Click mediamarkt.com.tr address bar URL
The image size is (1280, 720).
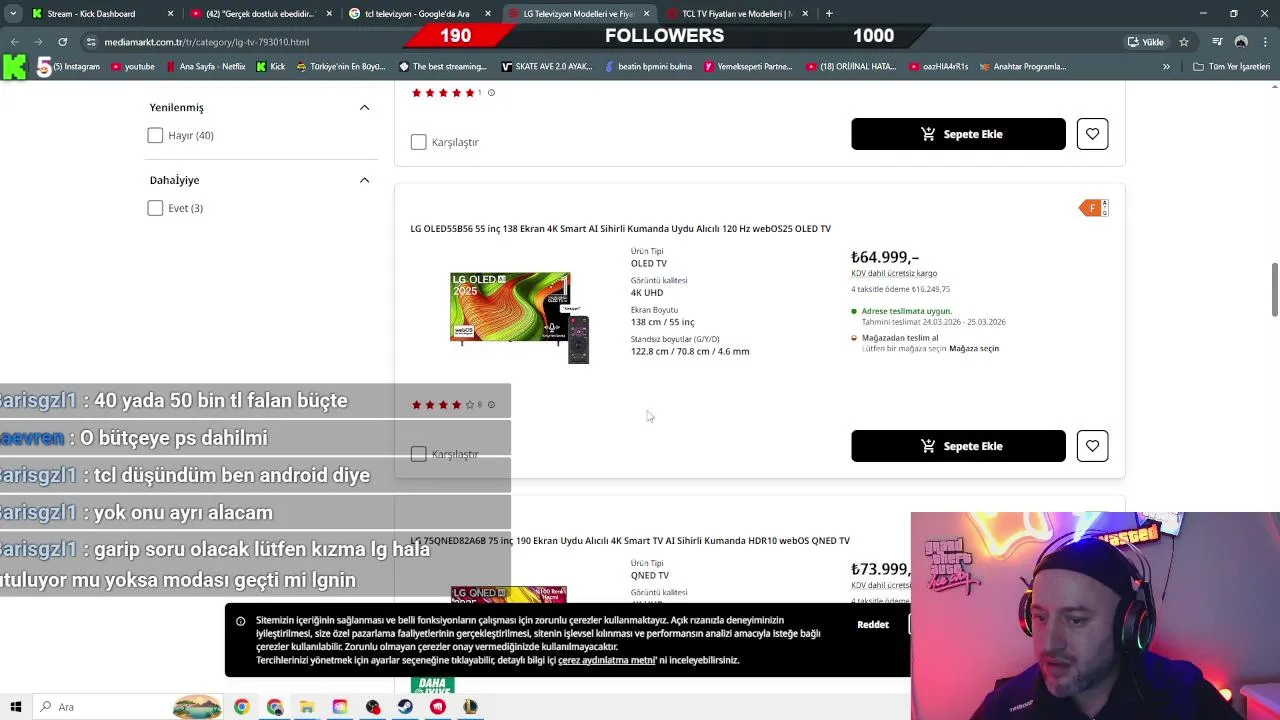point(207,42)
